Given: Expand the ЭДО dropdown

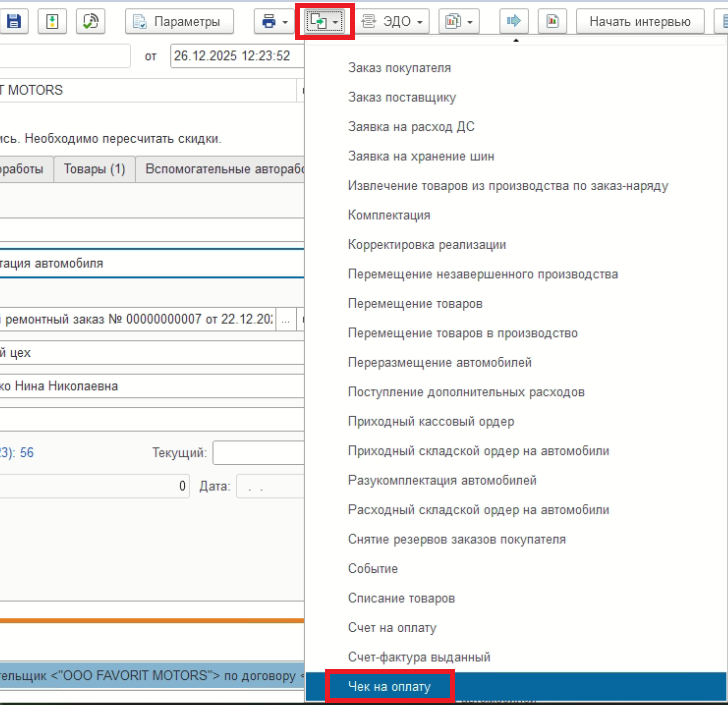Looking at the screenshot, I should [x=392, y=21].
